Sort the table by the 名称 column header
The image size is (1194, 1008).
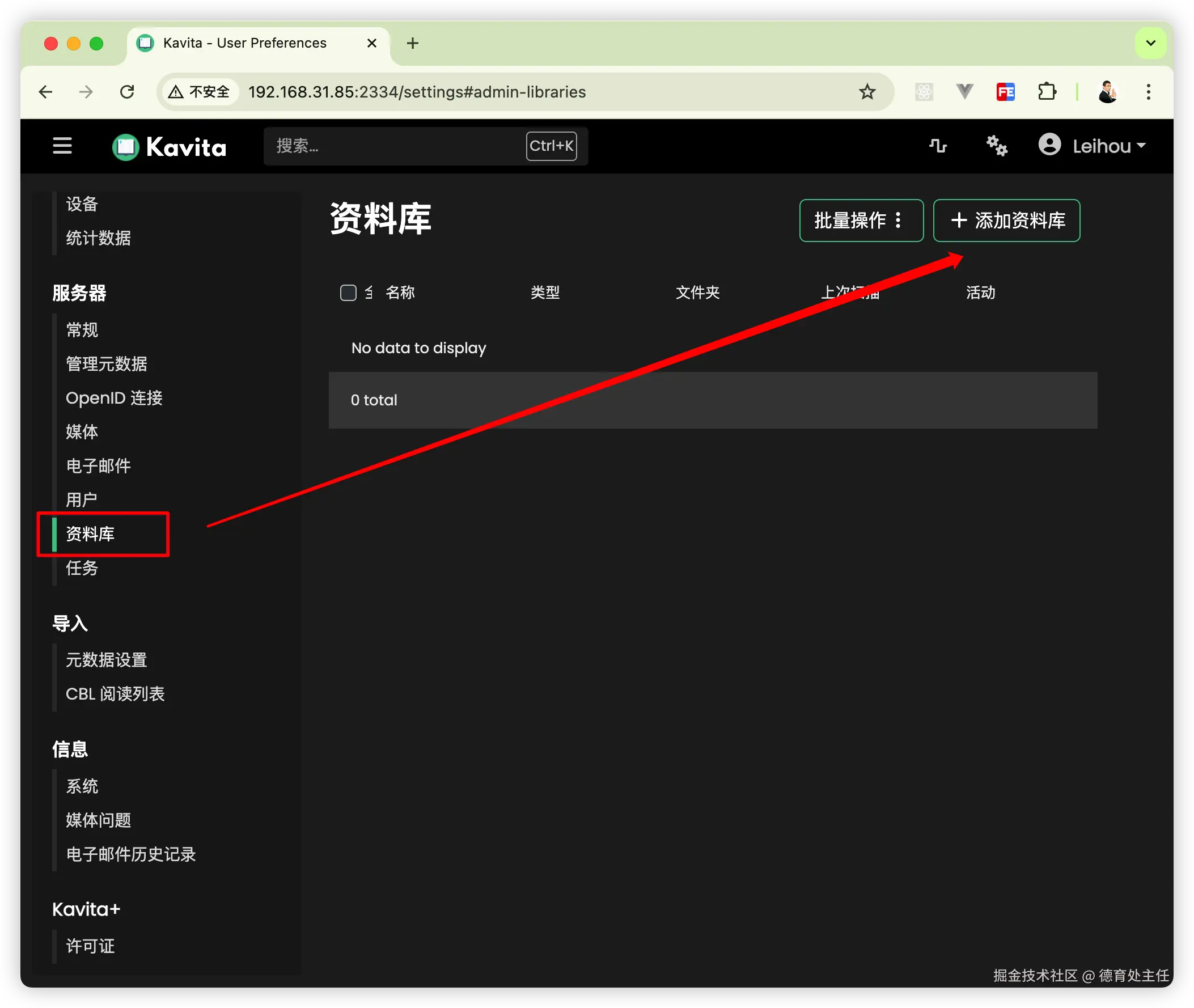tap(400, 293)
